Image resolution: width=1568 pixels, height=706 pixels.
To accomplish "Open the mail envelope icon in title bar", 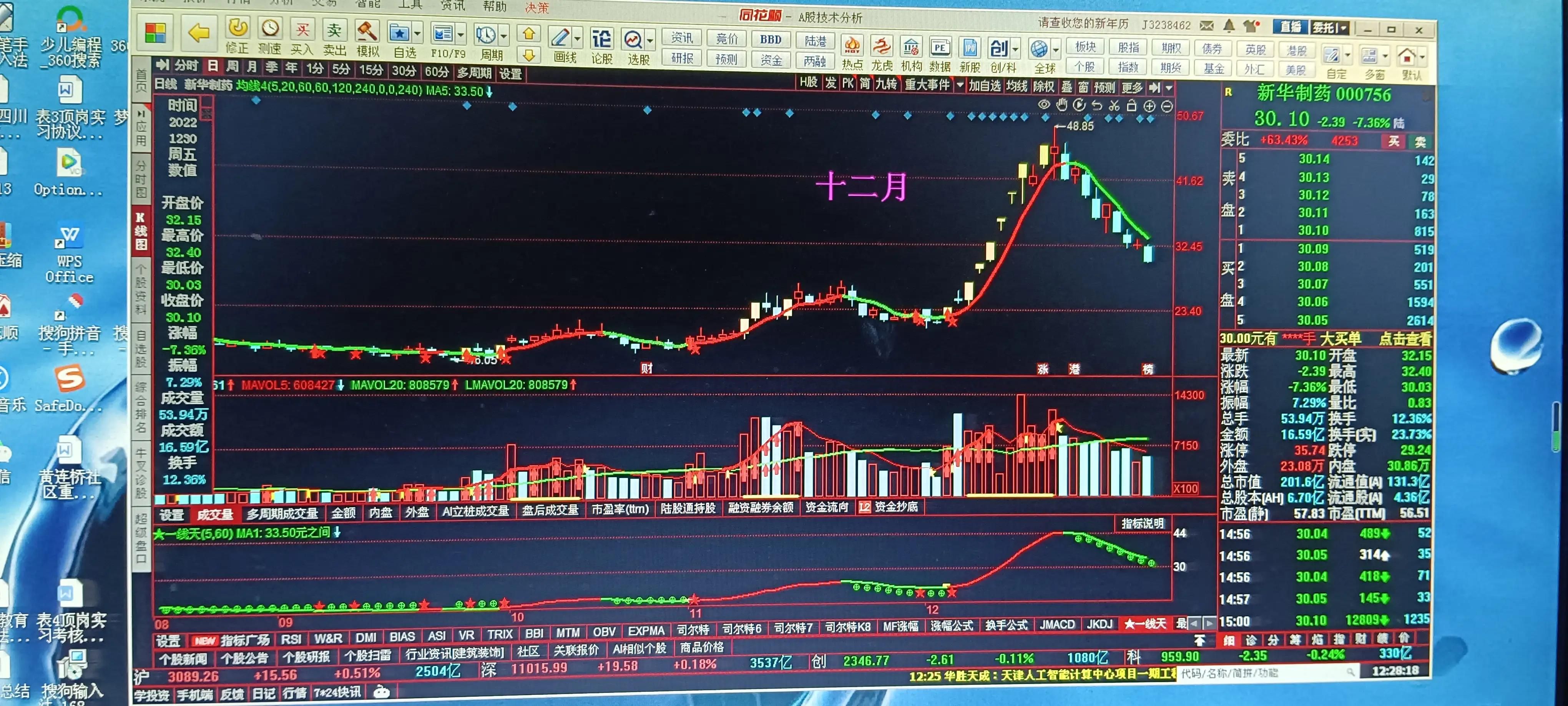I will tap(1206, 26).
